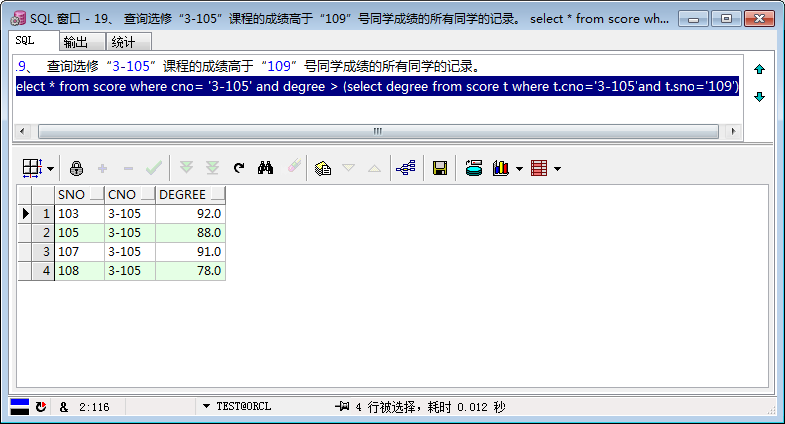Click the SNO cell 105

click(80, 233)
